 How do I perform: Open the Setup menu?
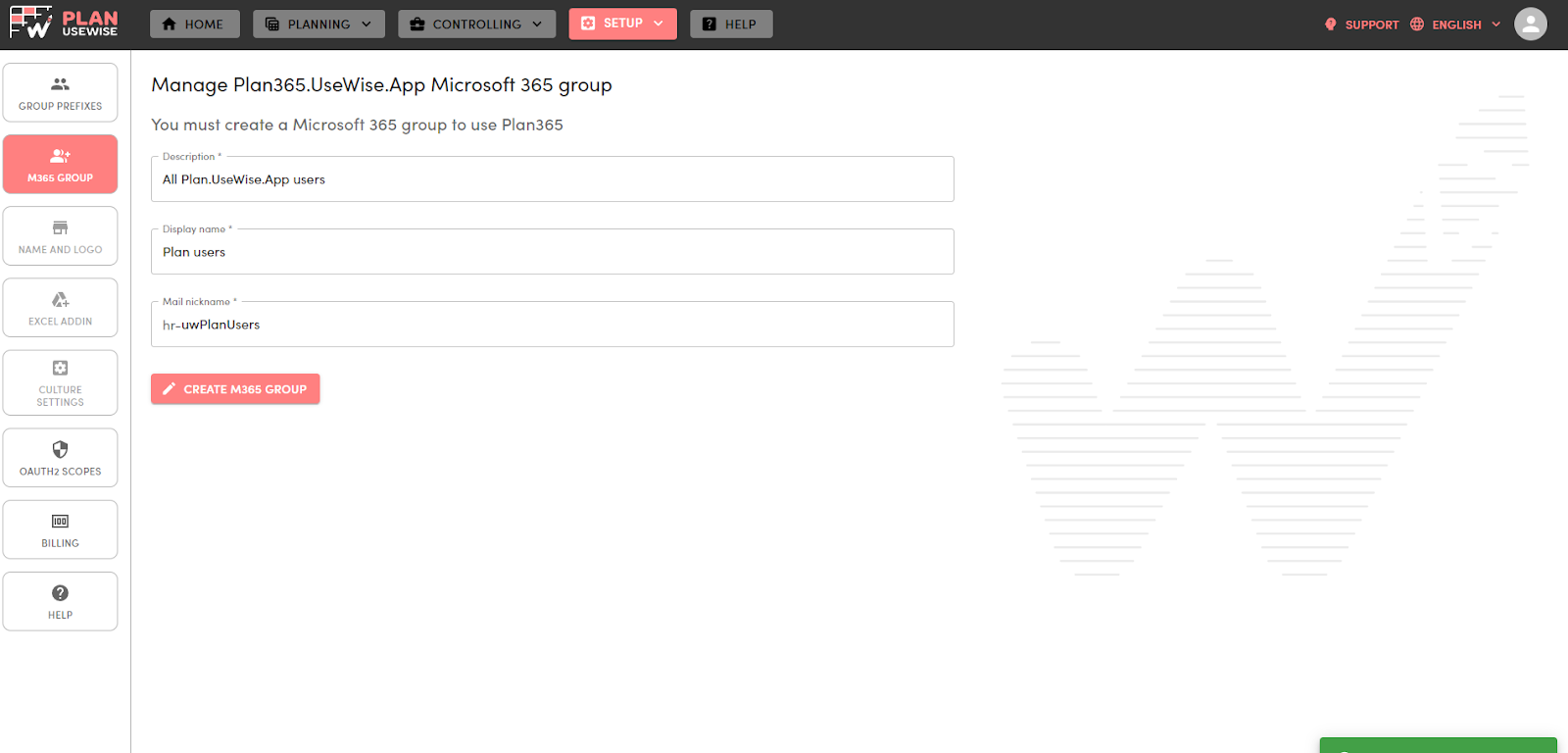(622, 24)
